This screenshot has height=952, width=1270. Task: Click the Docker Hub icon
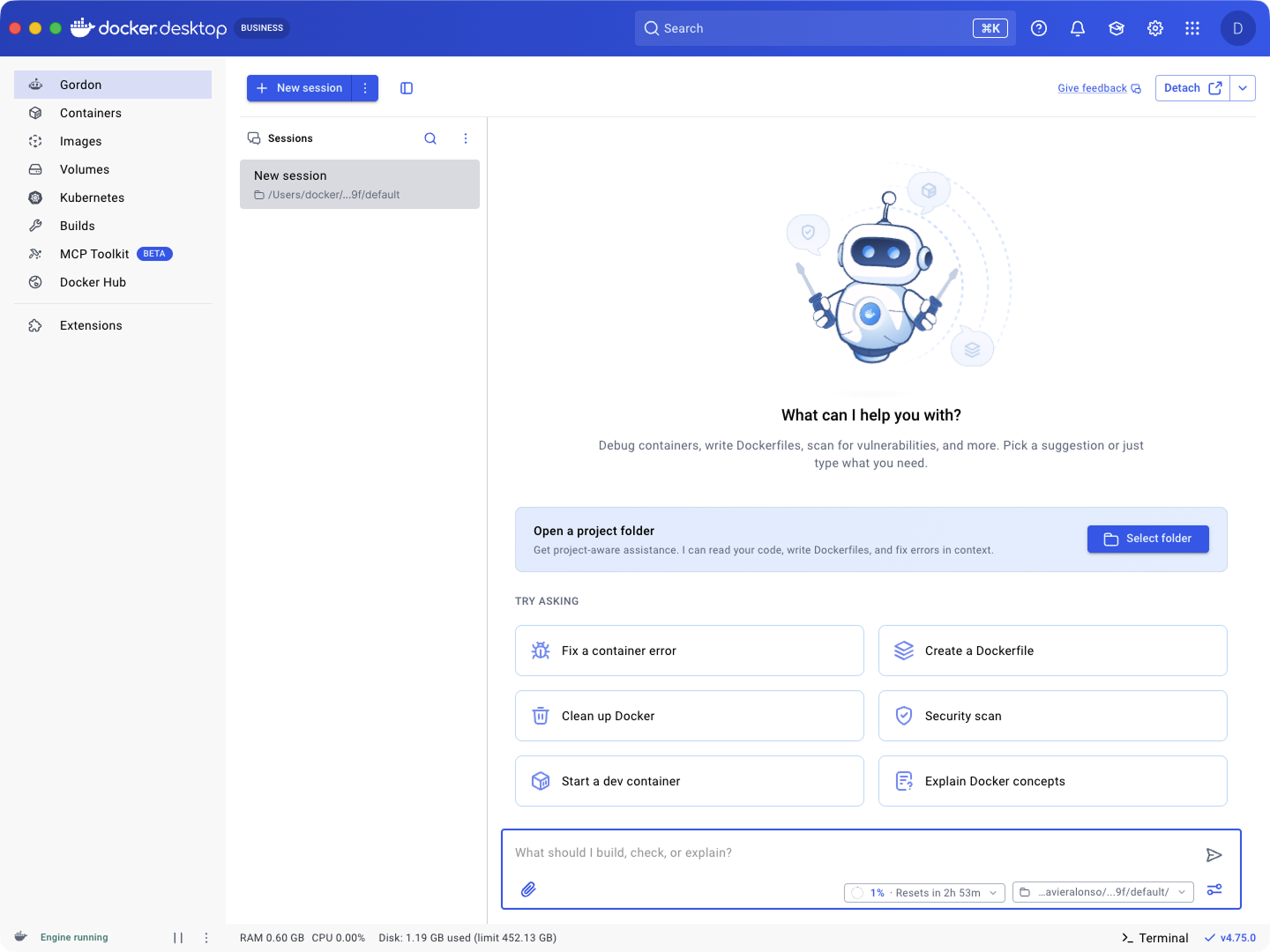click(35, 282)
